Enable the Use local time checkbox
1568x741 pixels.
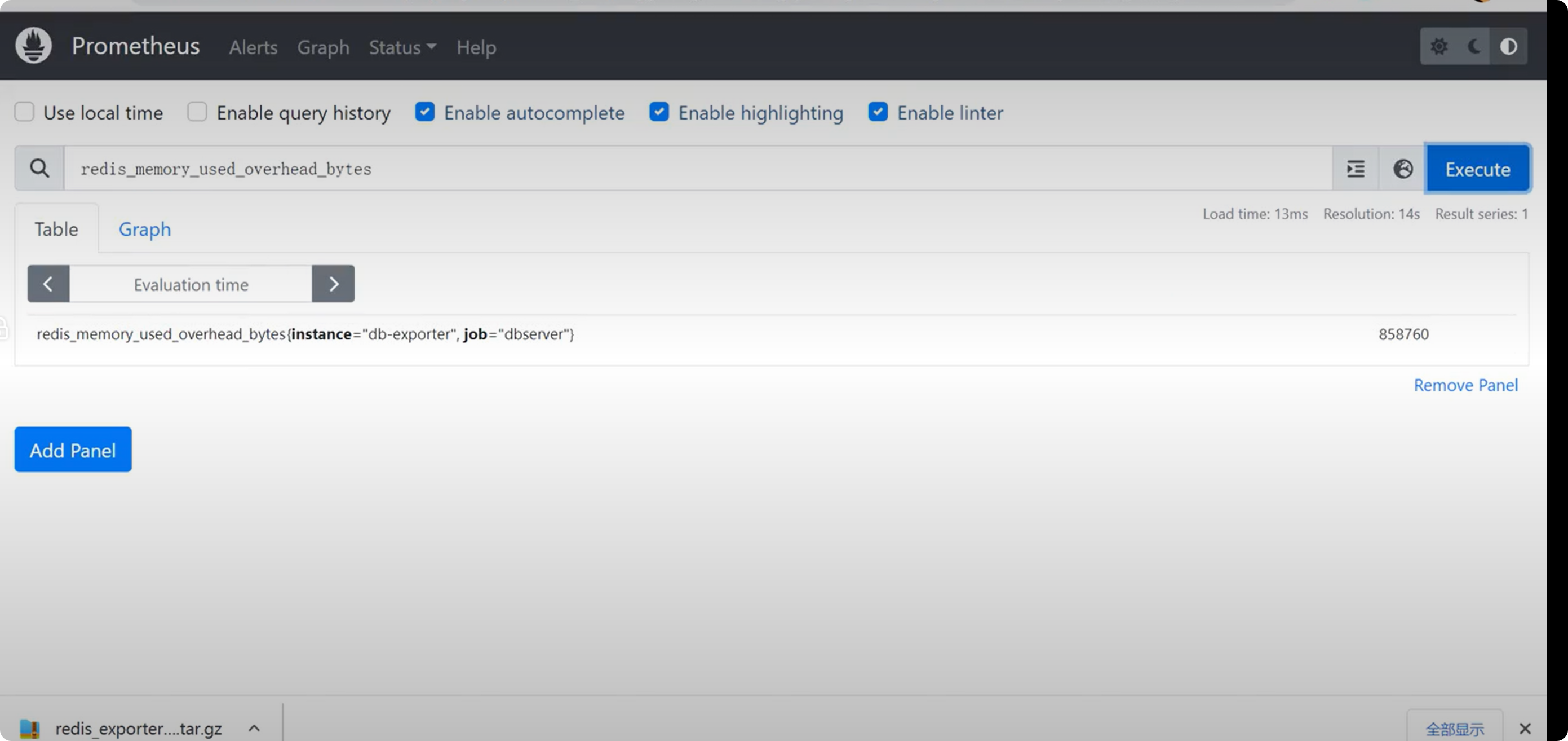pyautogui.click(x=24, y=112)
